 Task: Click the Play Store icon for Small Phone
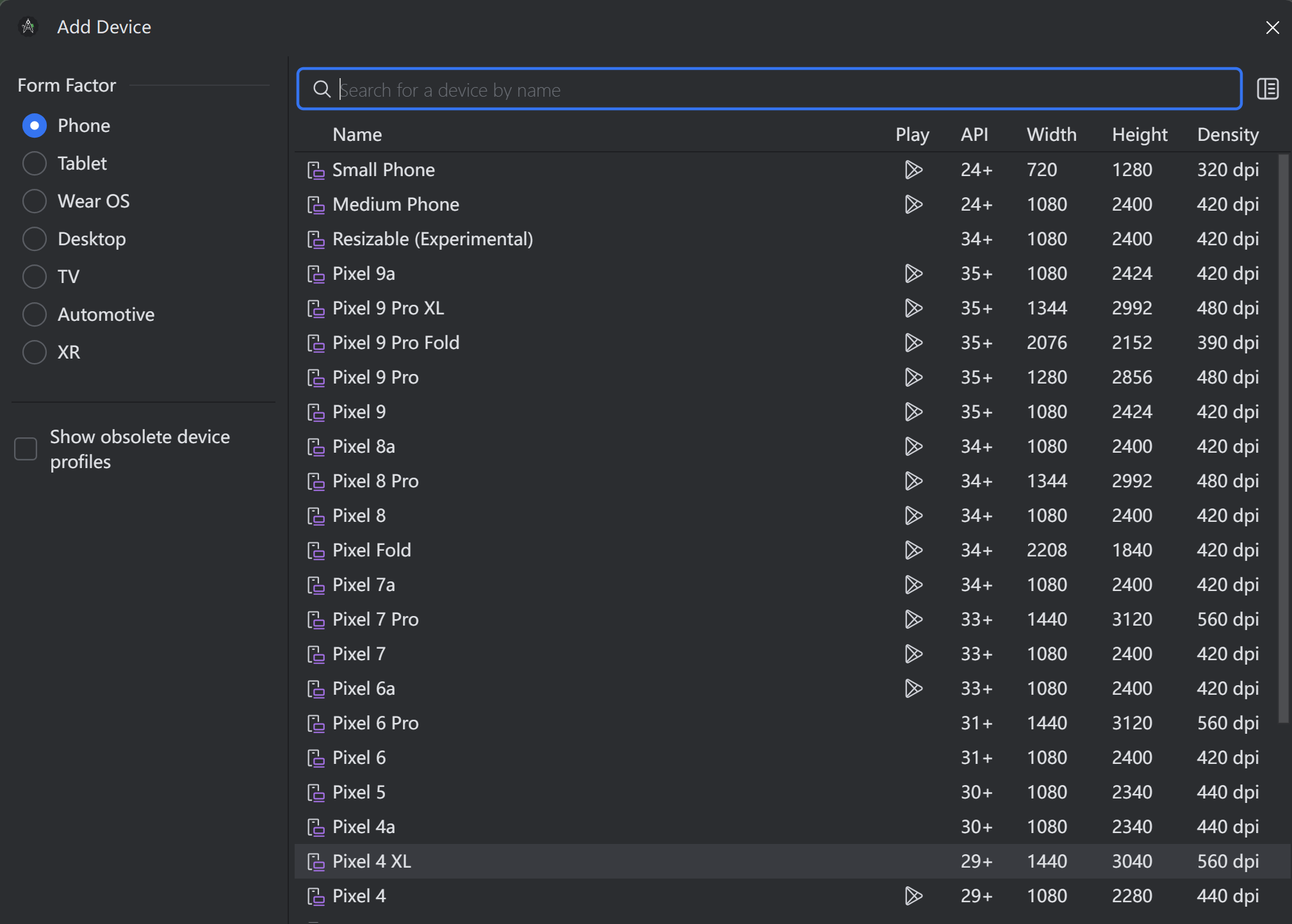(913, 170)
